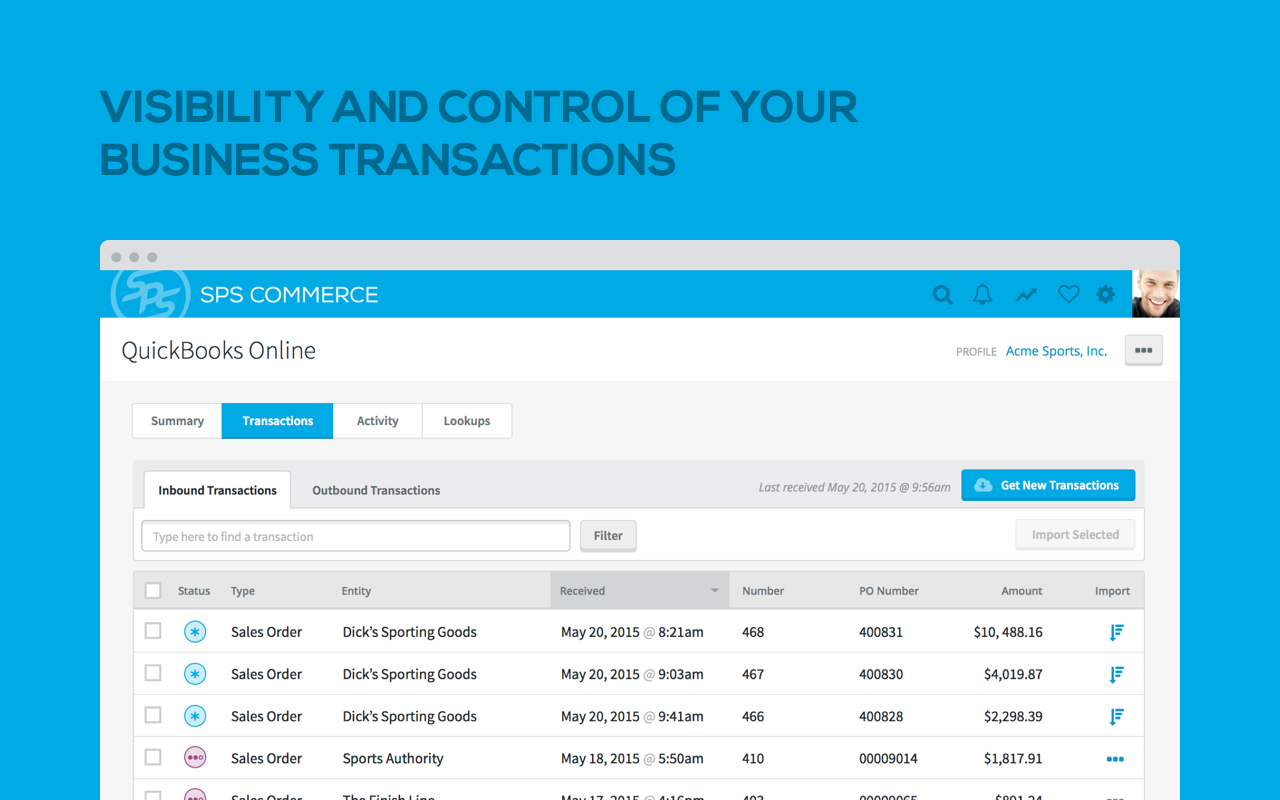Open the trend chart icon in header
Screen dimensions: 1280x800
point(1026,295)
